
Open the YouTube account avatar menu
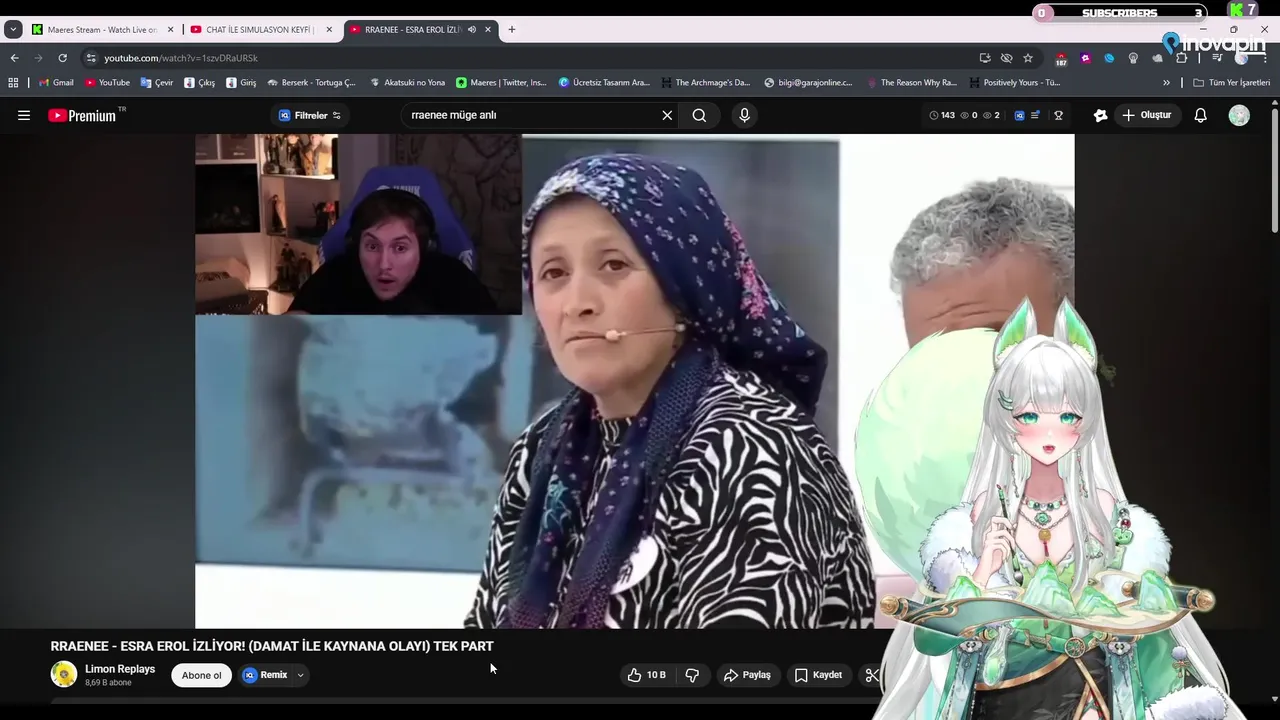click(x=1239, y=115)
